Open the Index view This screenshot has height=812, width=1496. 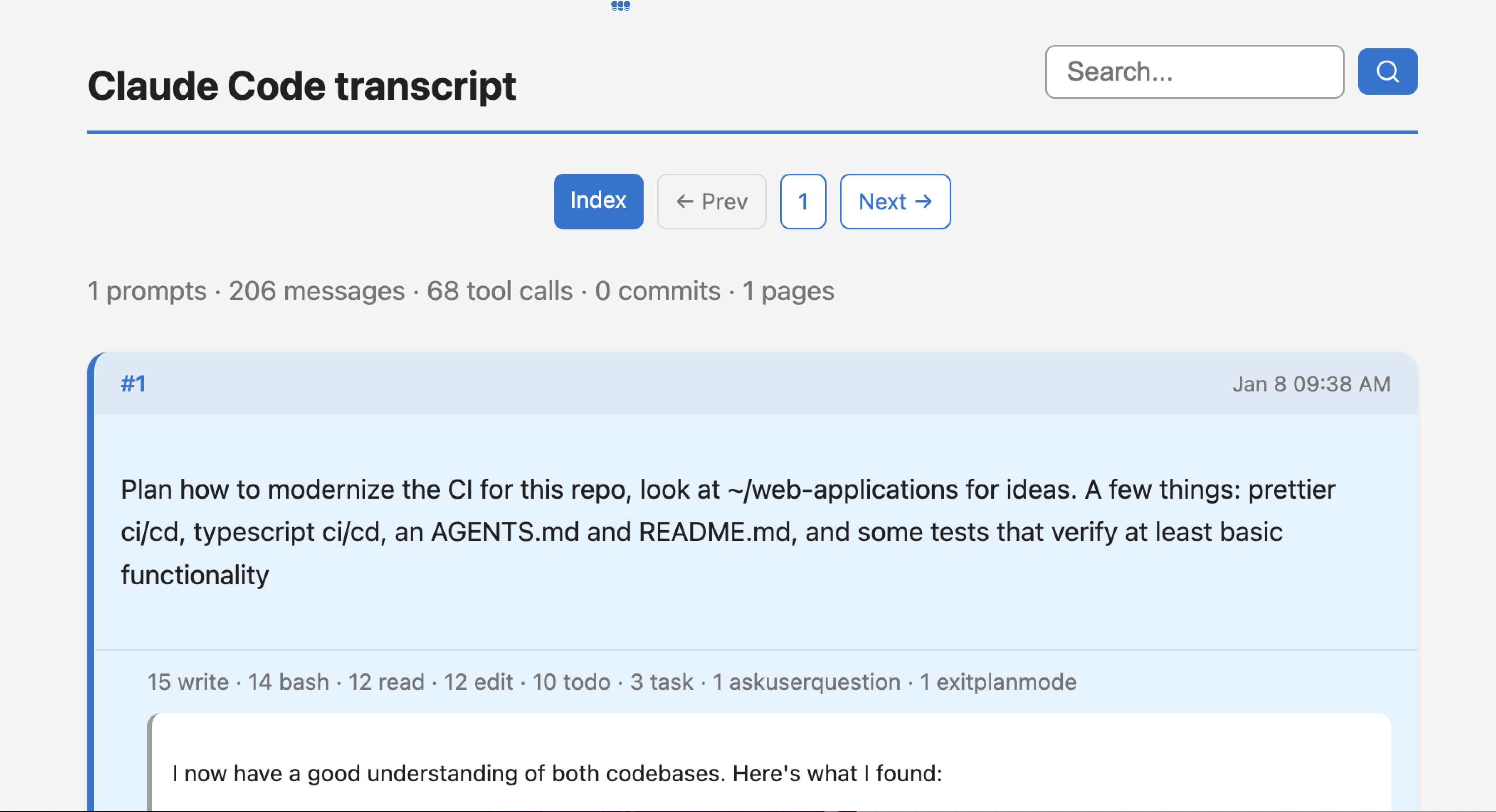[x=598, y=201]
